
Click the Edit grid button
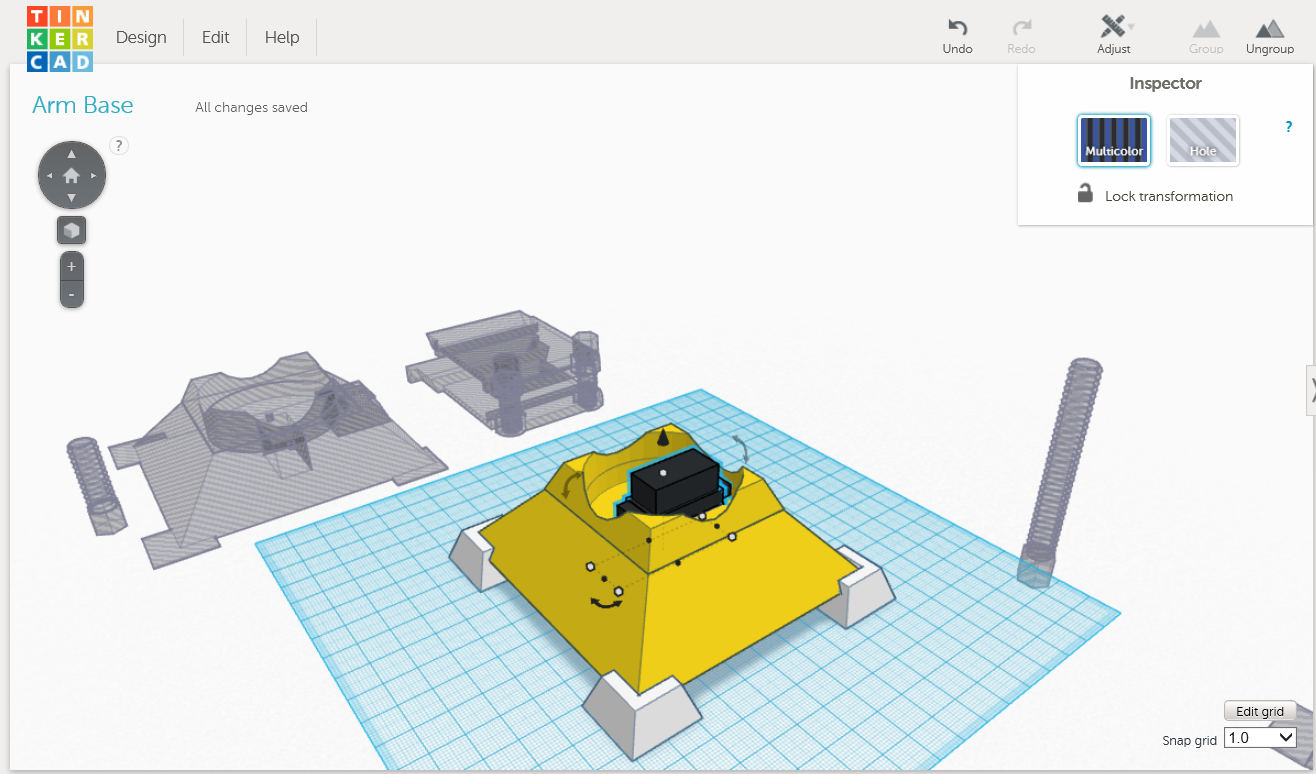pos(1260,711)
